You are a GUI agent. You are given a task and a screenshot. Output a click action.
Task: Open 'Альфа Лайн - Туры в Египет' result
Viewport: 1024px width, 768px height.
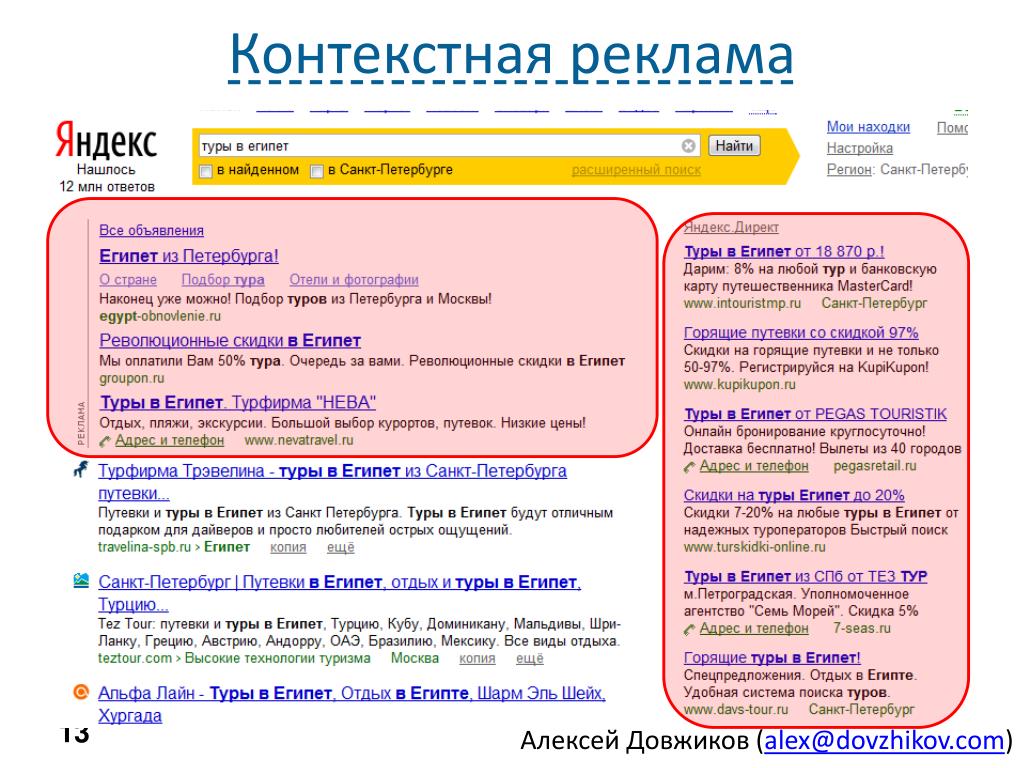pos(351,693)
